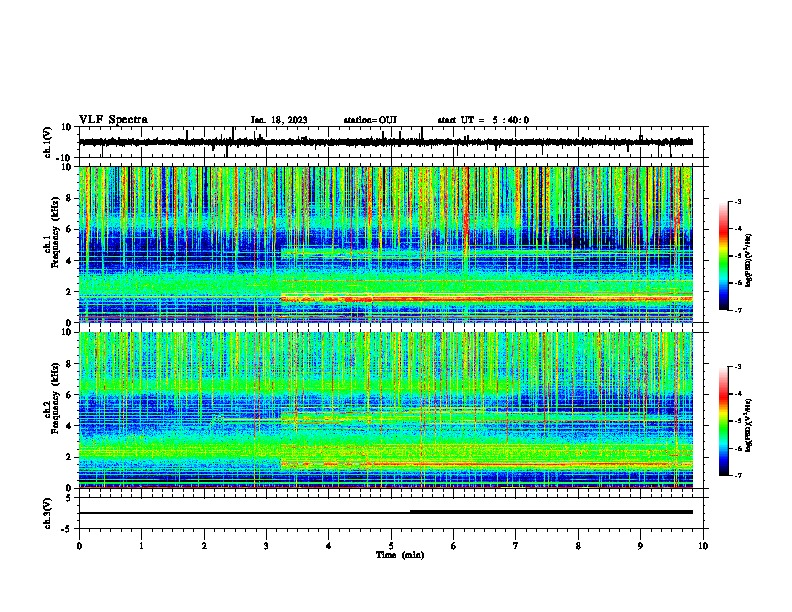The height and width of the screenshot is (612, 792).
Task: Click time axis tick label "2"
Action: click(x=204, y=546)
